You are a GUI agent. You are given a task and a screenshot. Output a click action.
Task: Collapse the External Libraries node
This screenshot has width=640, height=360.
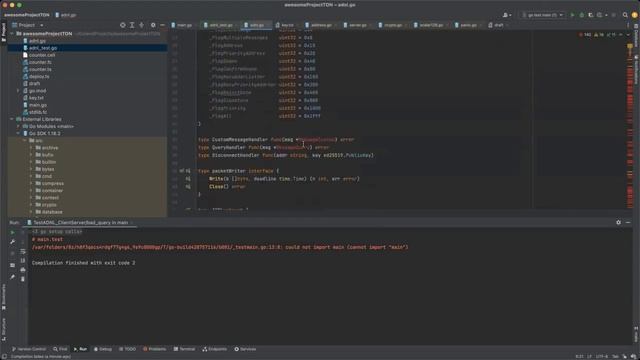[12, 119]
